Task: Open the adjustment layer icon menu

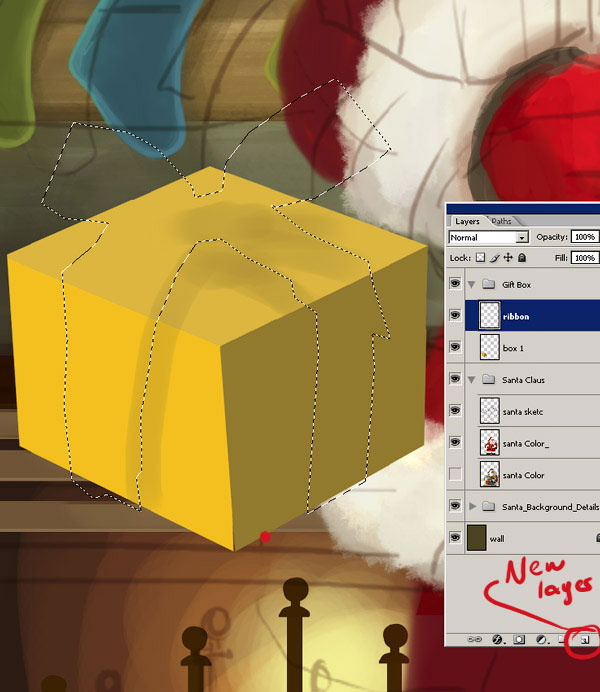Action: pos(541,638)
